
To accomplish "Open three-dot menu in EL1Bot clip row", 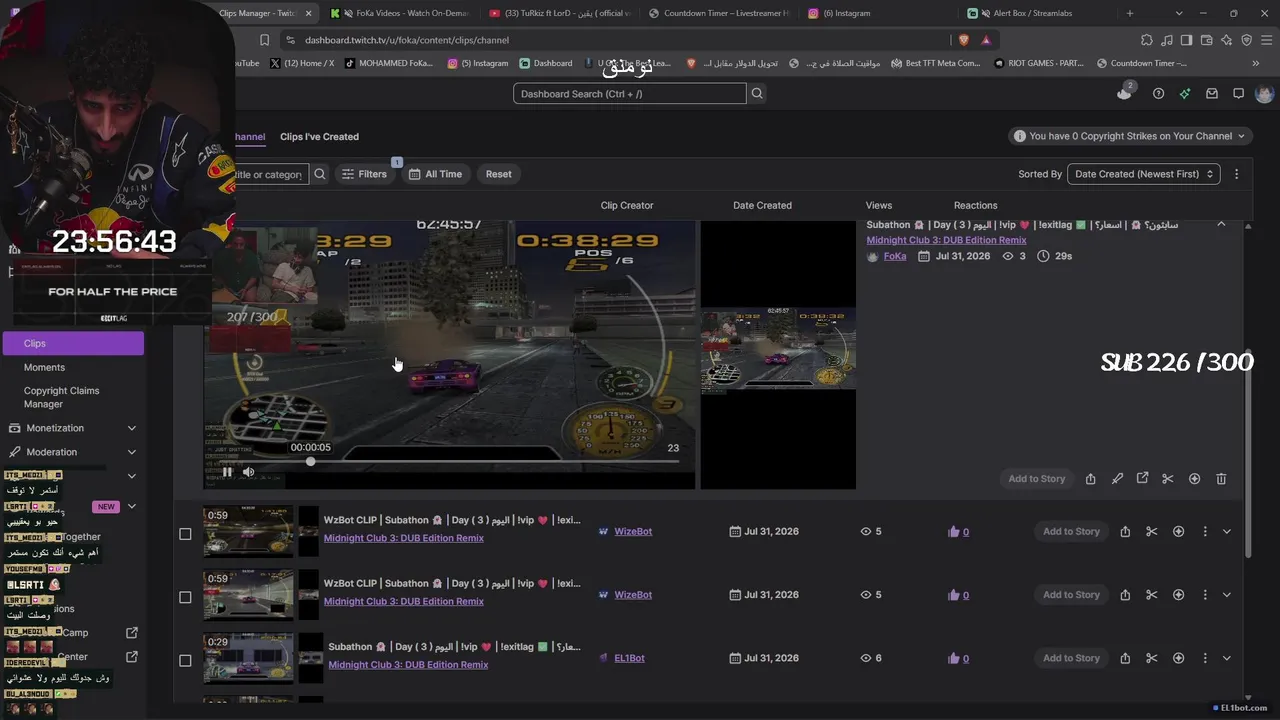I will pos(1205,658).
